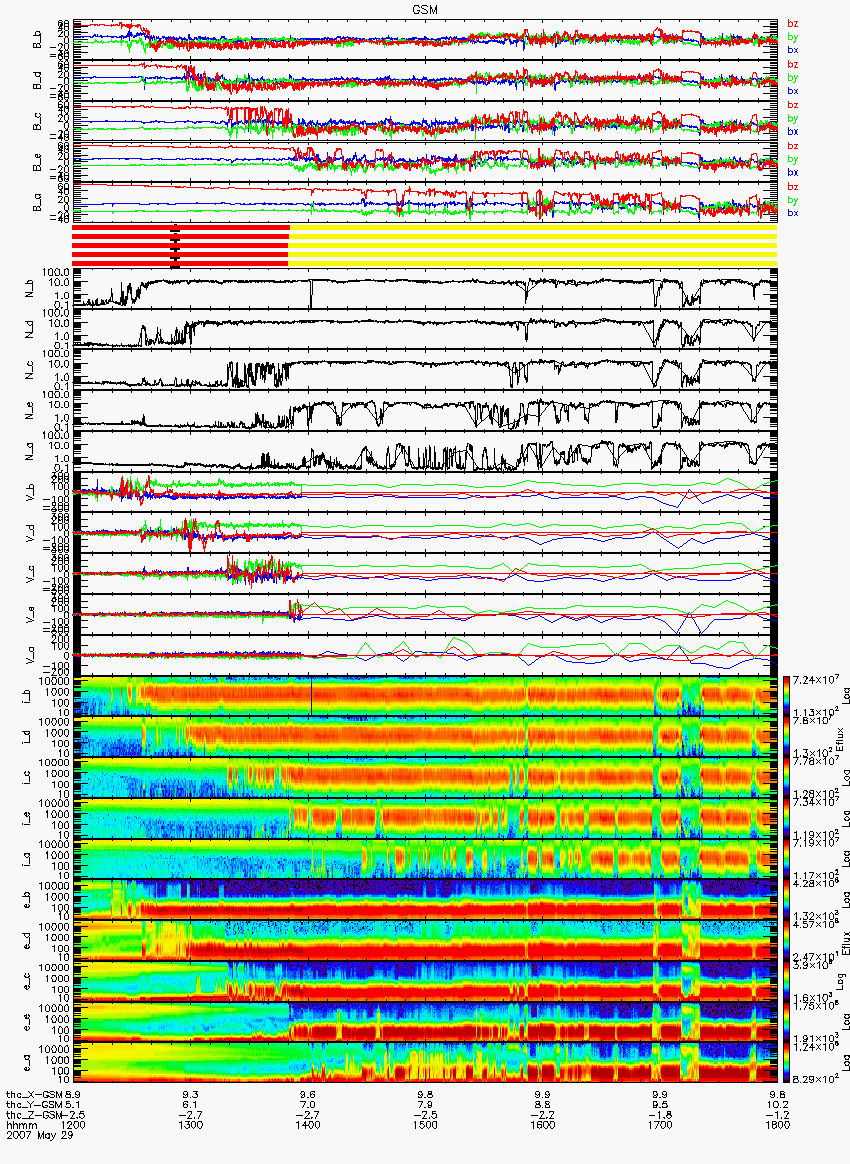The image size is (850, 1164).
Task: Click the blue bx legend of B_b panel
Action: pos(793,50)
